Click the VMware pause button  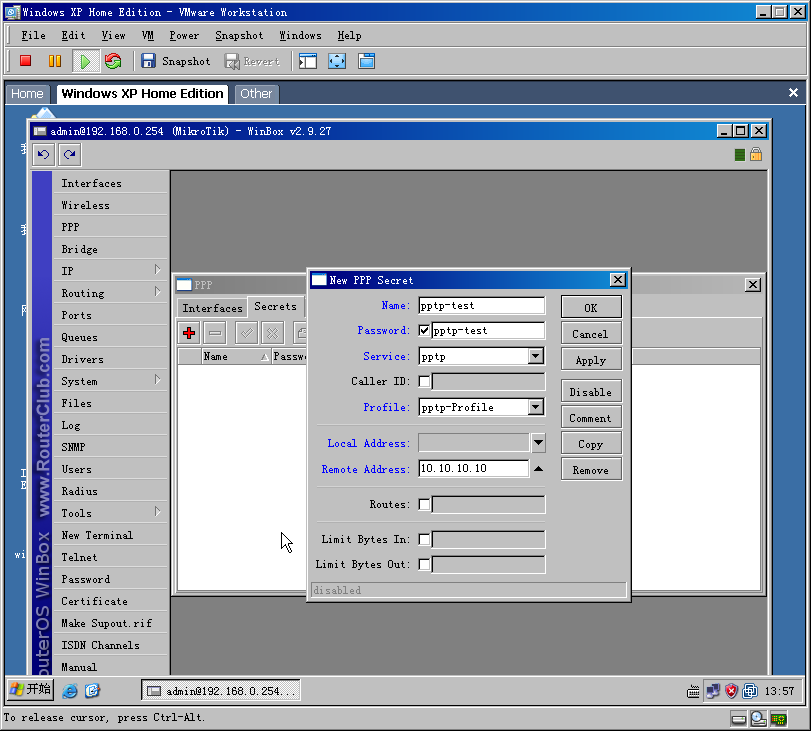click(x=55, y=61)
